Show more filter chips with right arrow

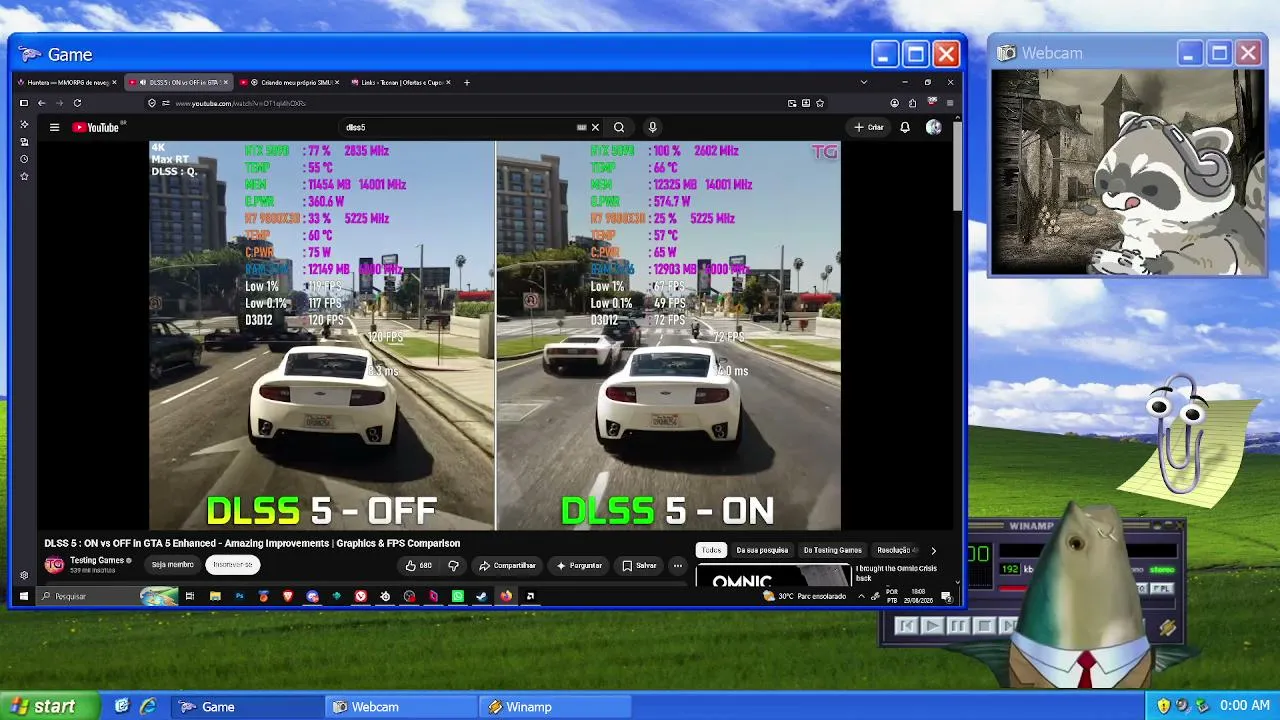click(933, 550)
